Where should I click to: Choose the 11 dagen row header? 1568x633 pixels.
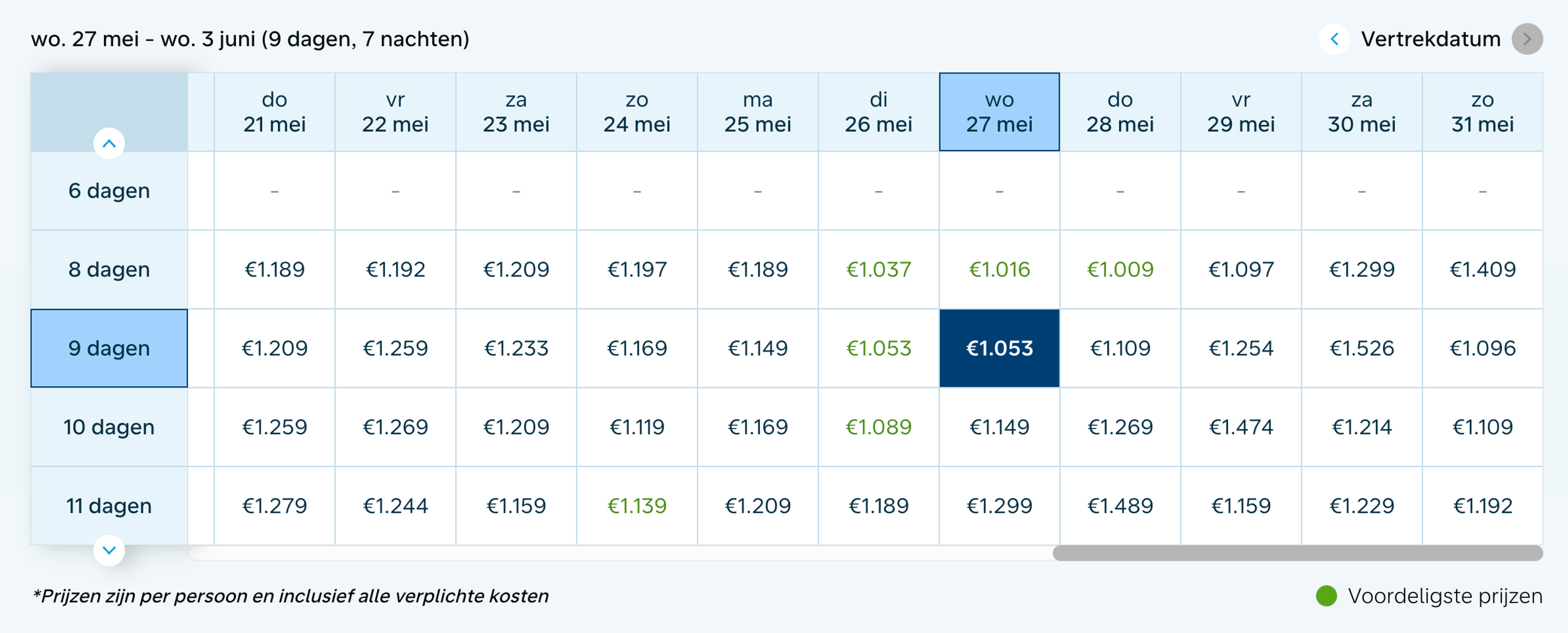pos(109,506)
